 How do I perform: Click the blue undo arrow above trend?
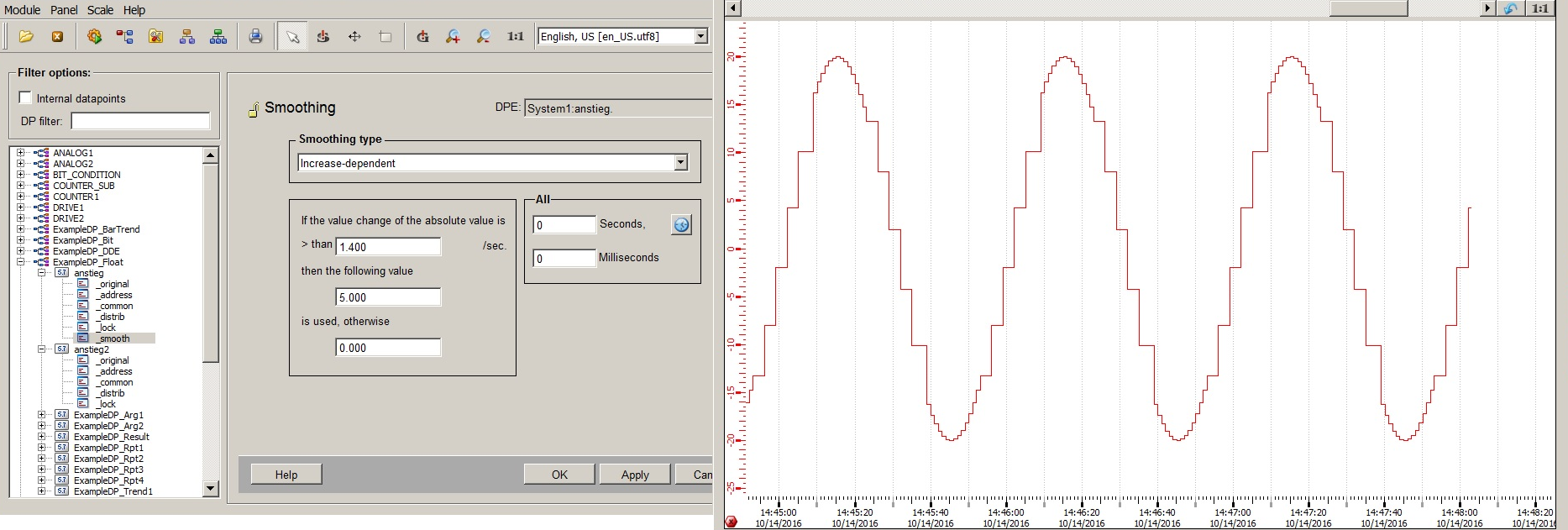tap(1511, 8)
